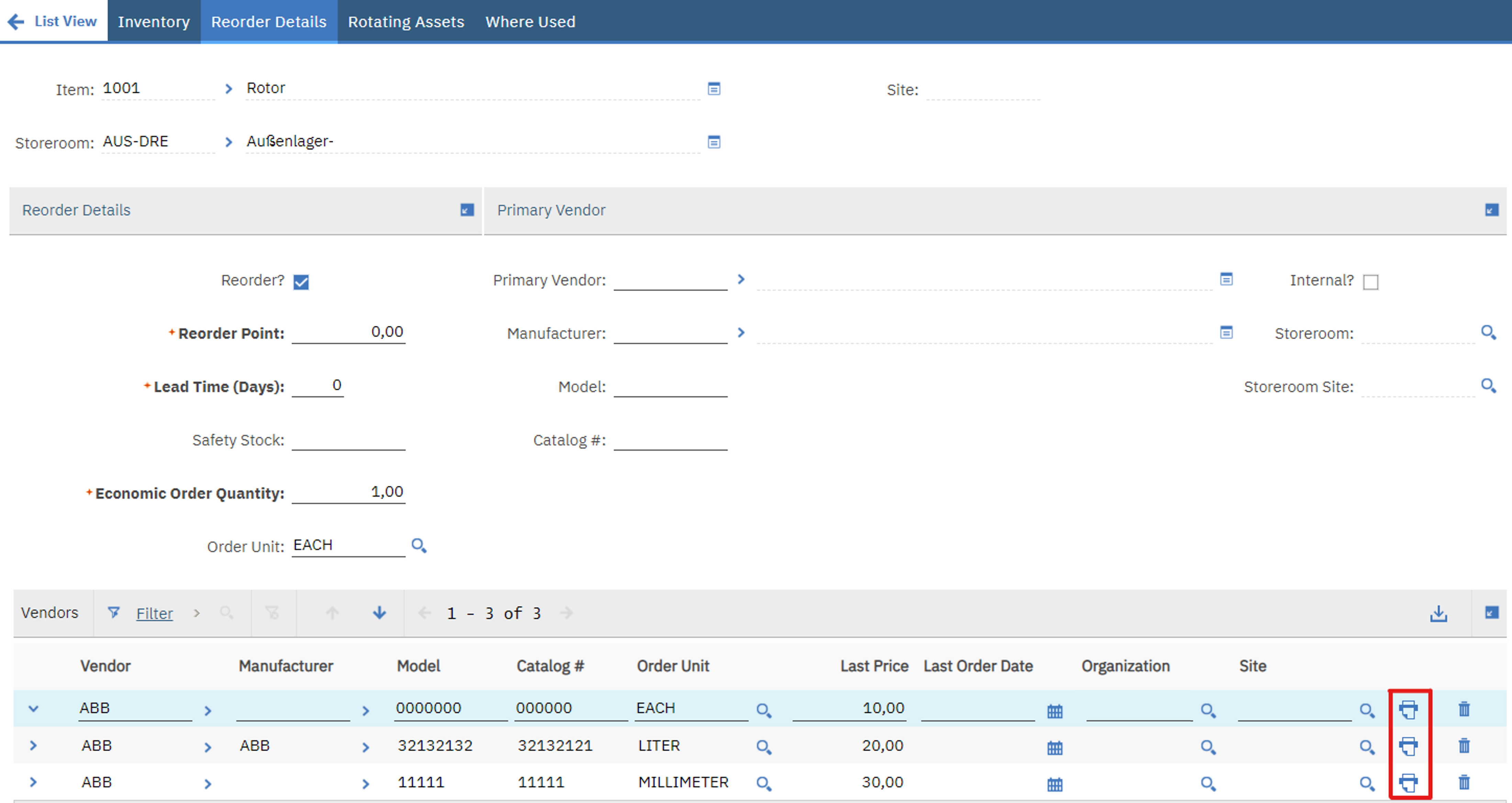Open the Storeroom lookup magnifier in Primary Vendor section

click(x=1489, y=333)
